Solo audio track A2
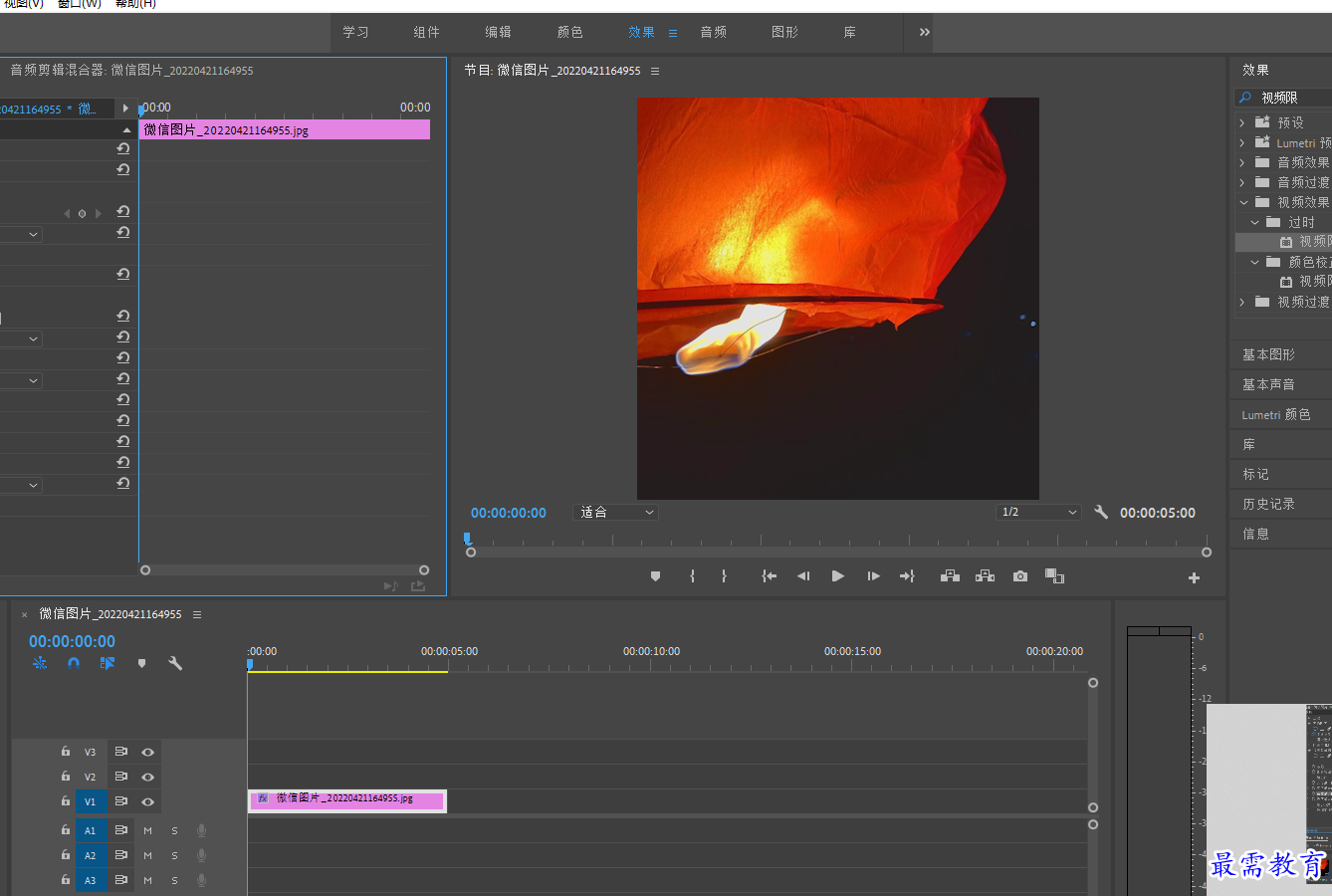 click(x=174, y=855)
